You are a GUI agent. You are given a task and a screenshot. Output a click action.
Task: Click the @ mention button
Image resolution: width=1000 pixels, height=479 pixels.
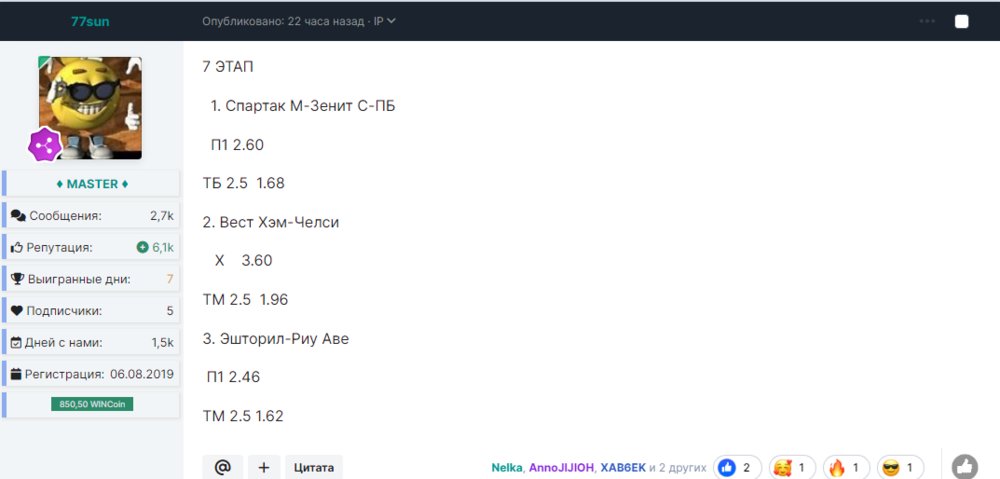222,467
